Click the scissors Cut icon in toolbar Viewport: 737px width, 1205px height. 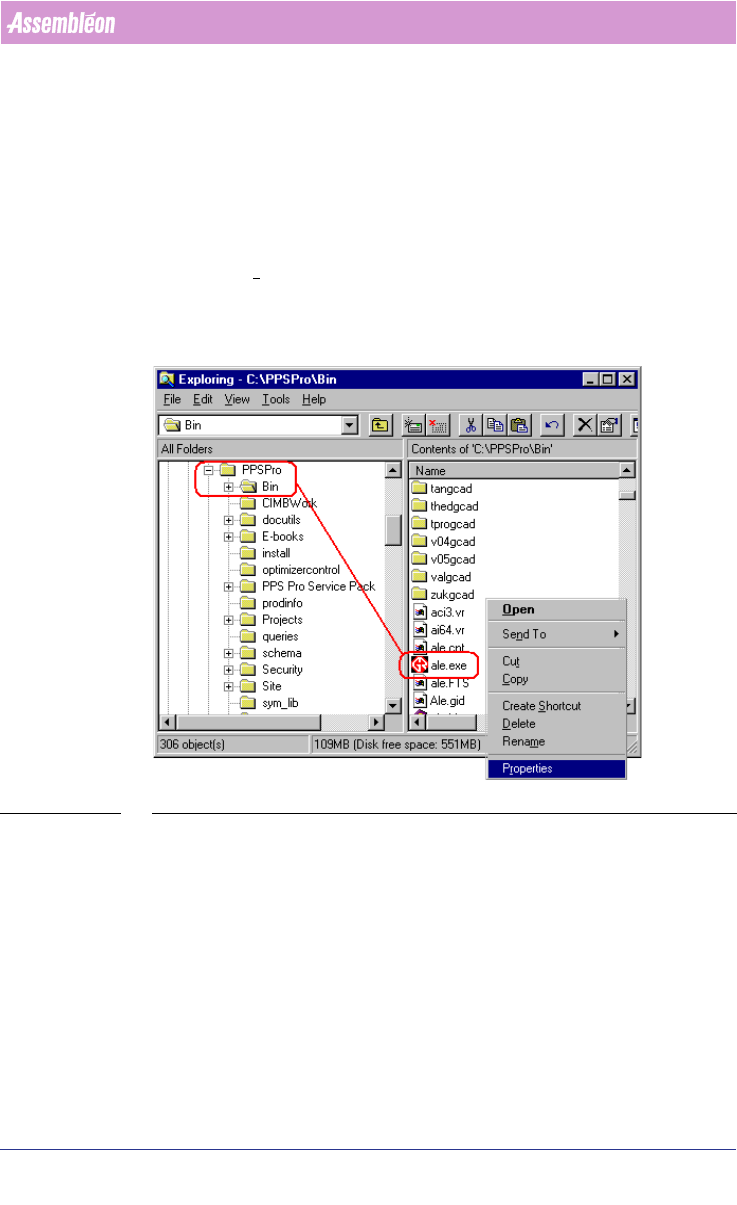click(x=470, y=425)
